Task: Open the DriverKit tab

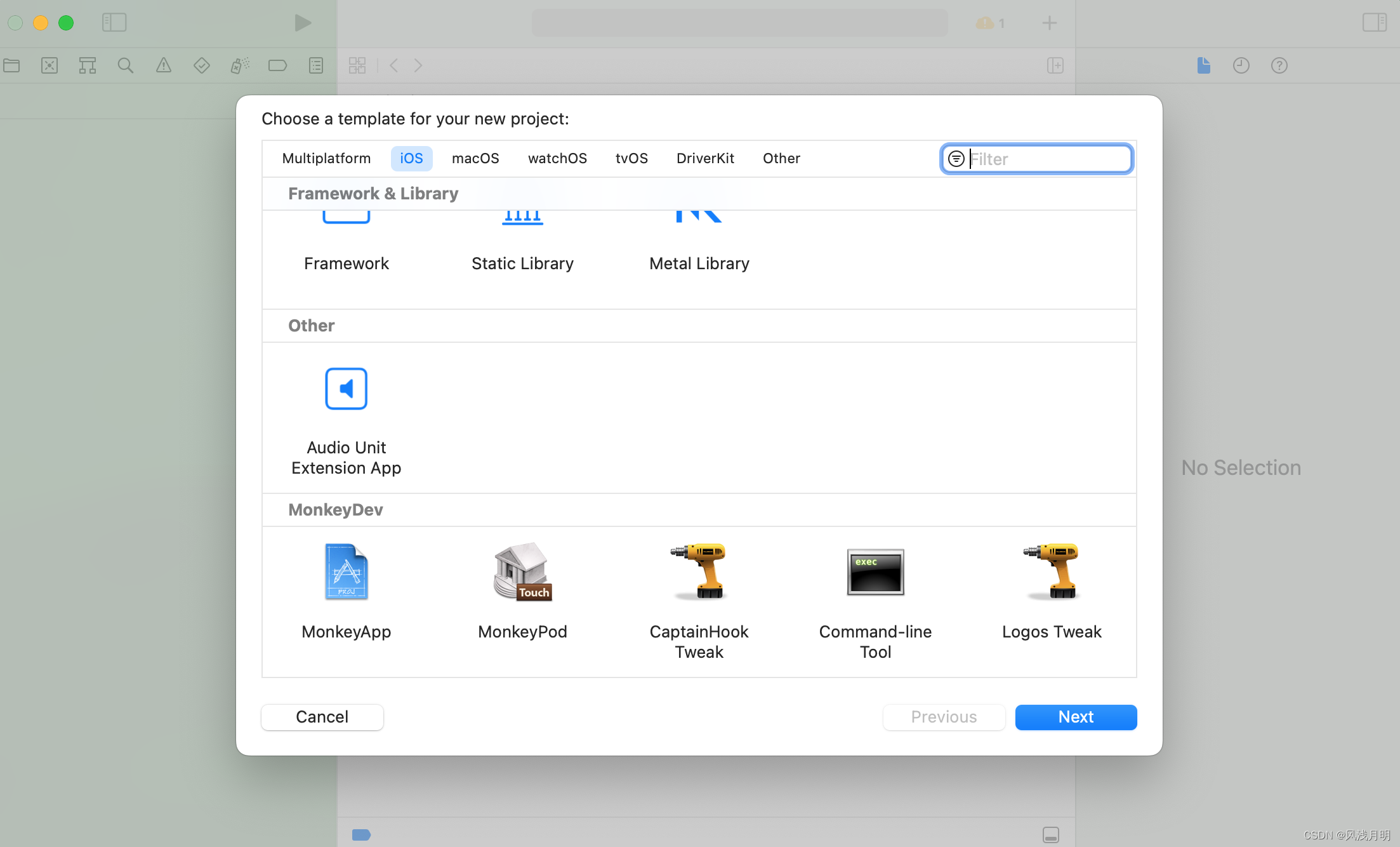Action: coord(705,158)
